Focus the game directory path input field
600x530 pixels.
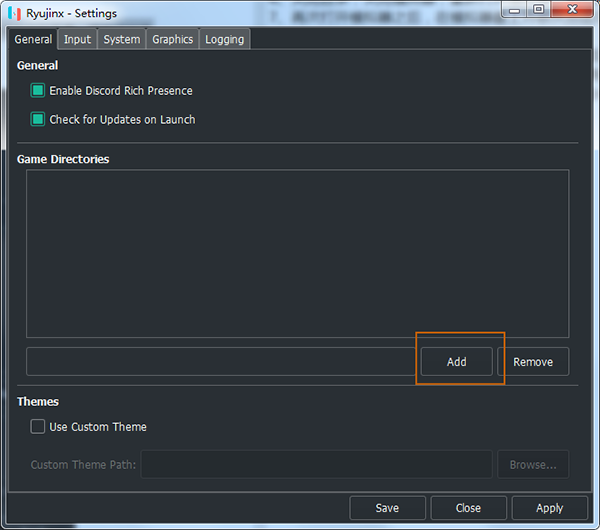tap(221, 362)
